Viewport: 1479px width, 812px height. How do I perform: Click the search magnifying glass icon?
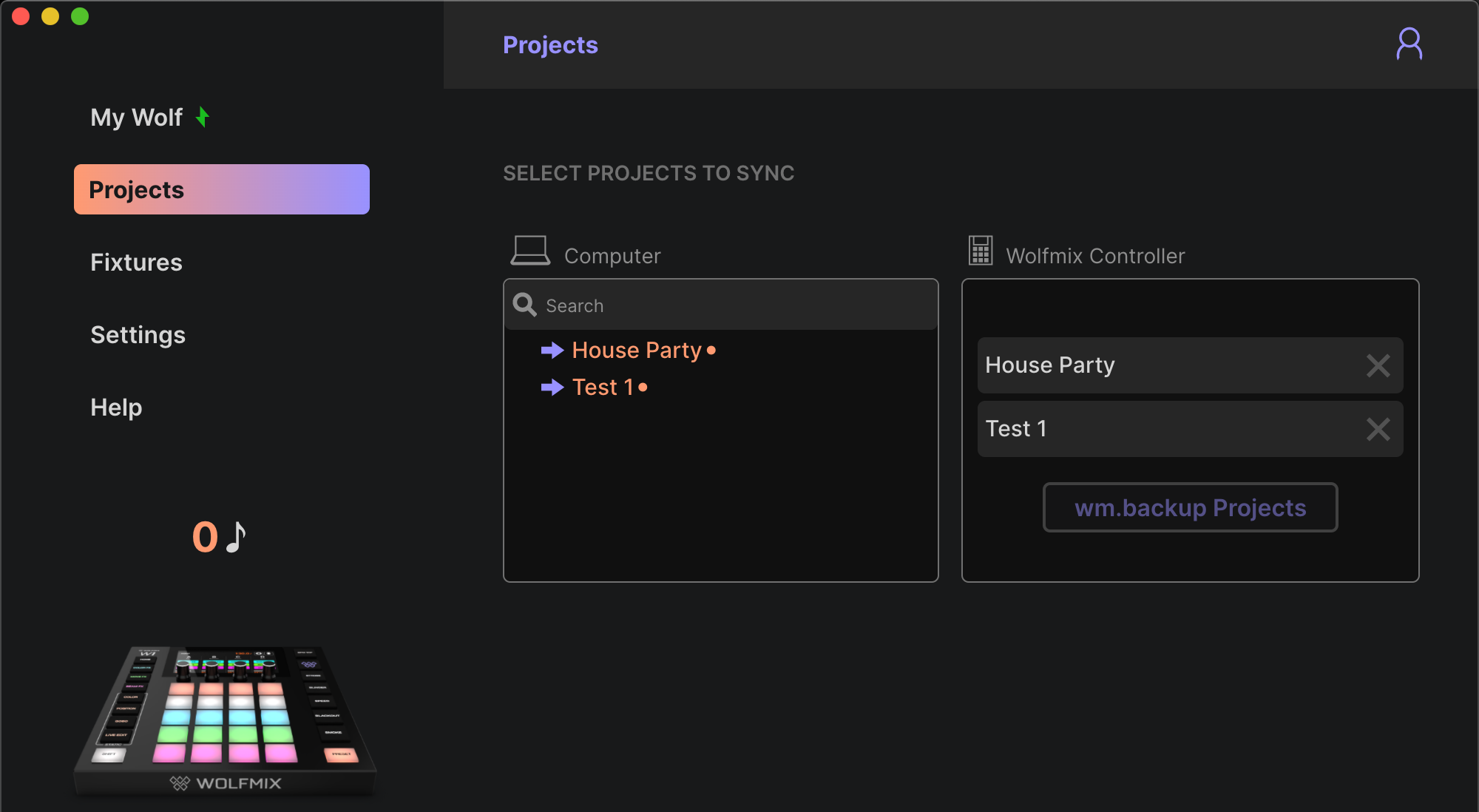(x=524, y=305)
